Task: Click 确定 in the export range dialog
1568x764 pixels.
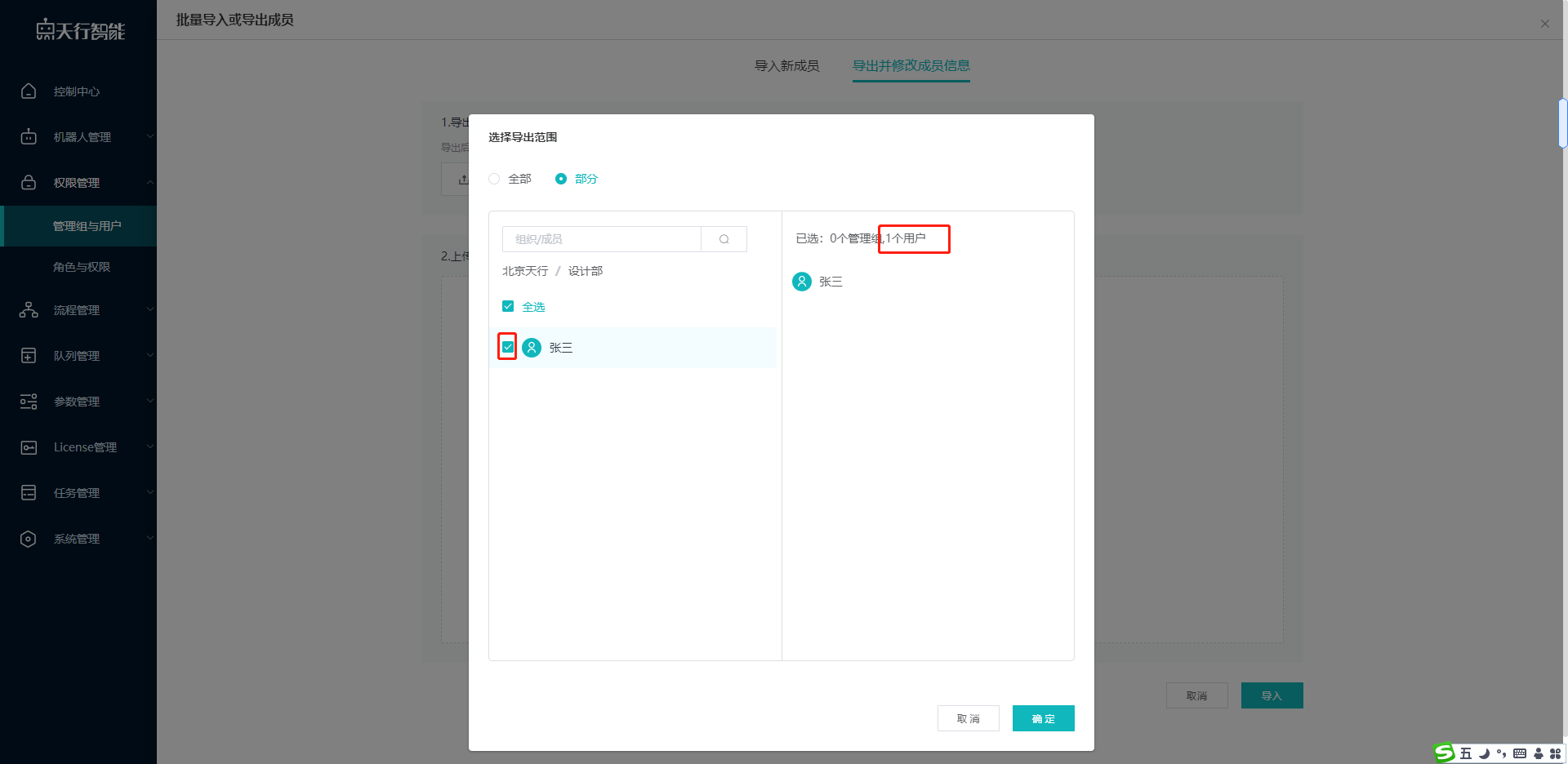Action: point(1043,718)
